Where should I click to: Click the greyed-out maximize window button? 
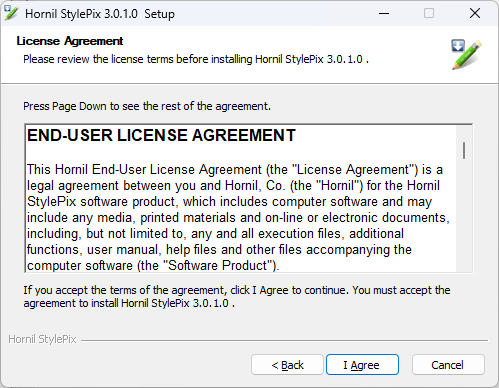pyautogui.click(x=429, y=14)
